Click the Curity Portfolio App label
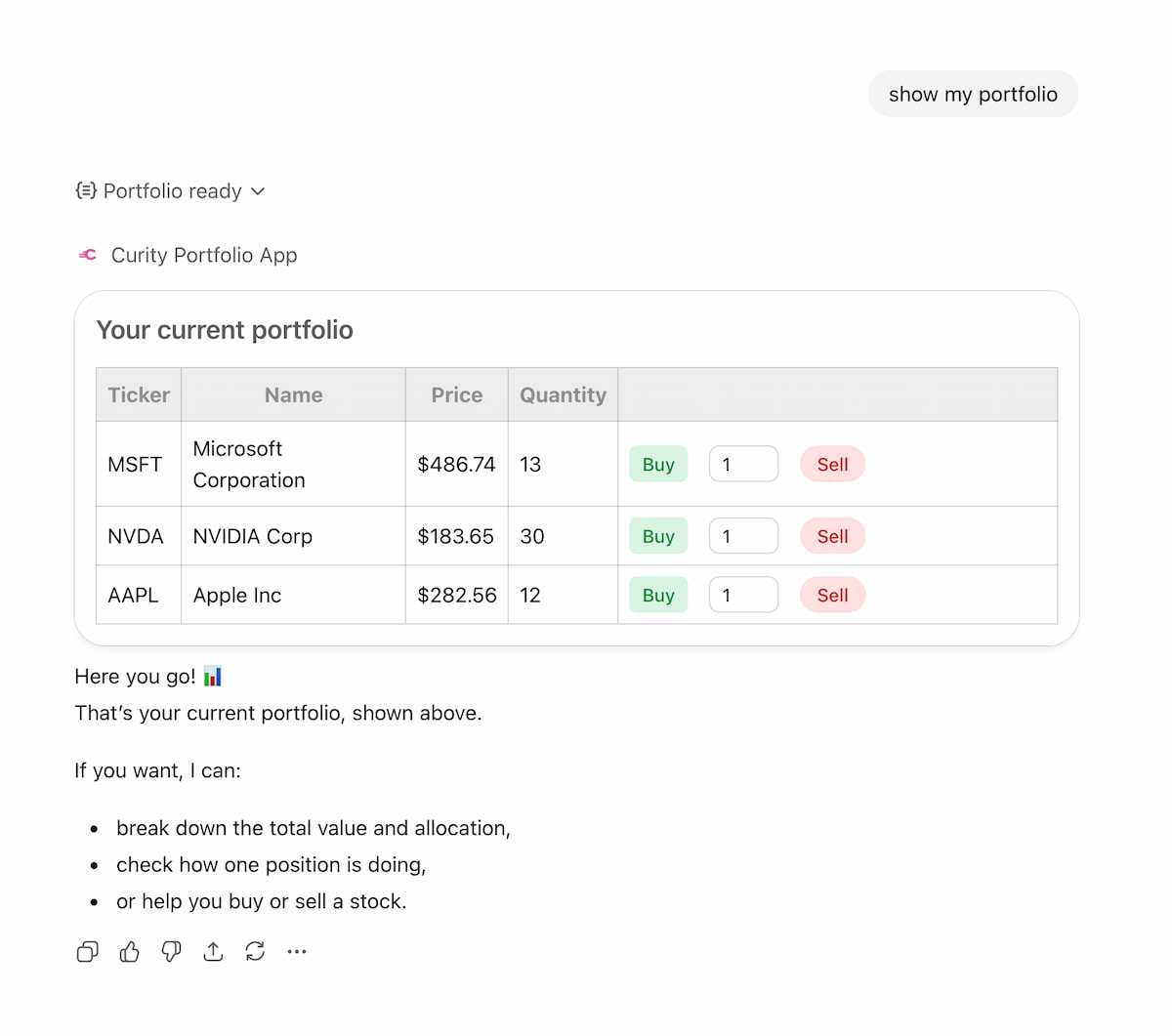 point(203,255)
